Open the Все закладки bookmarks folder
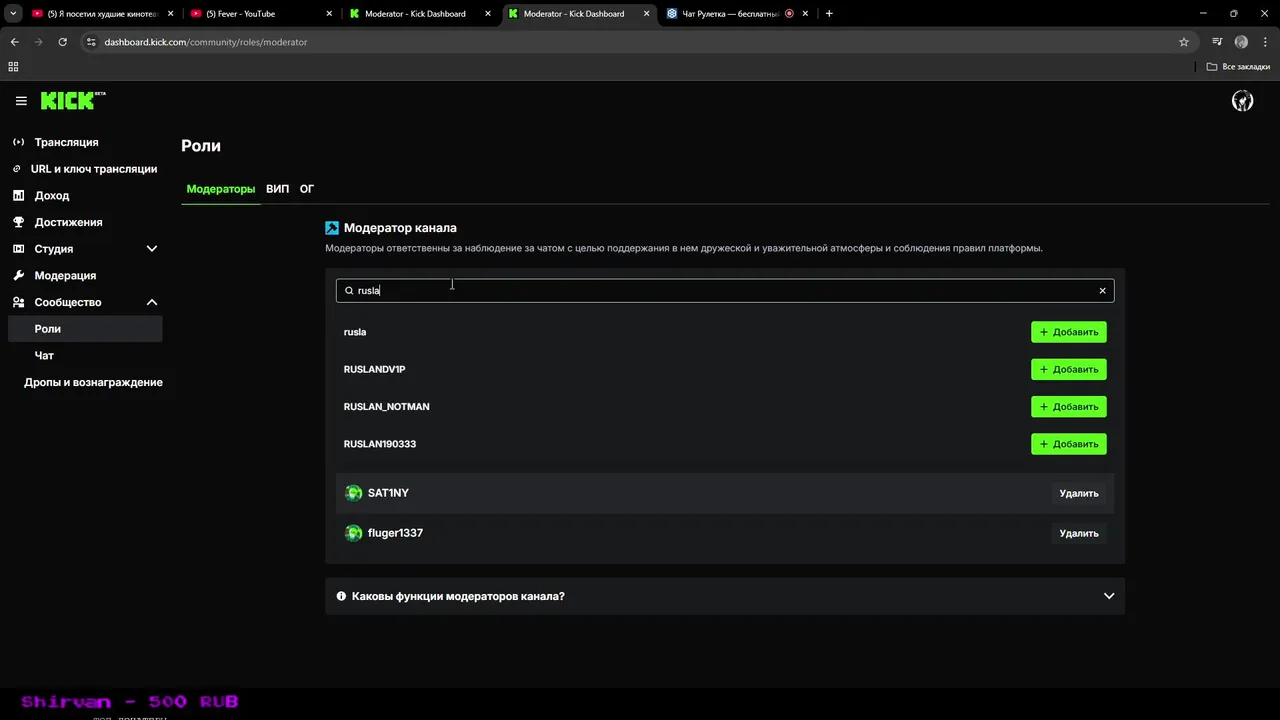 [x=1238, y=67]
